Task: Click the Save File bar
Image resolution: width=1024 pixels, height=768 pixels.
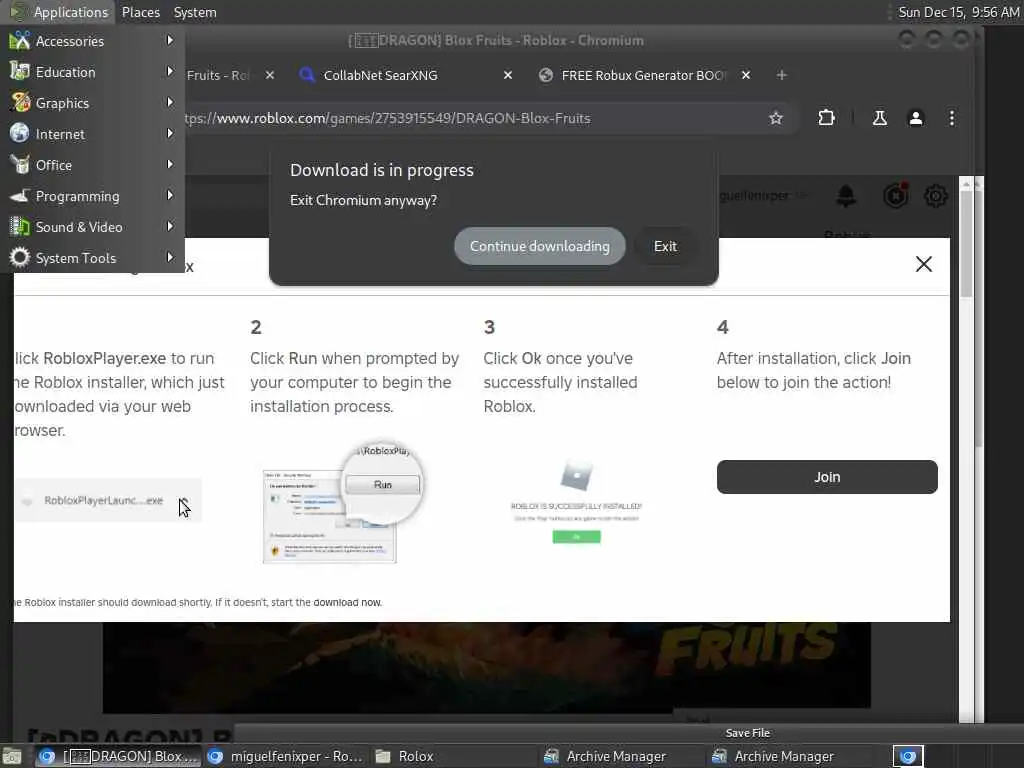Action: 747,733
